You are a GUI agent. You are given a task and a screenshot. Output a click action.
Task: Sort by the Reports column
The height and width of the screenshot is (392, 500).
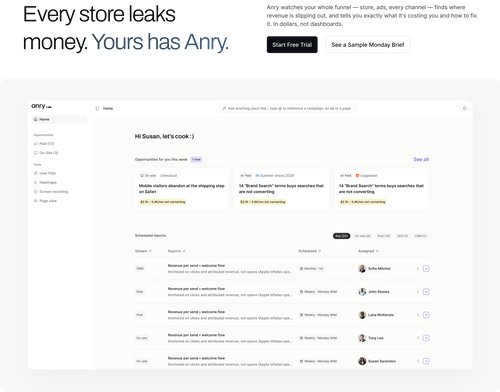[x=177, y=251]
